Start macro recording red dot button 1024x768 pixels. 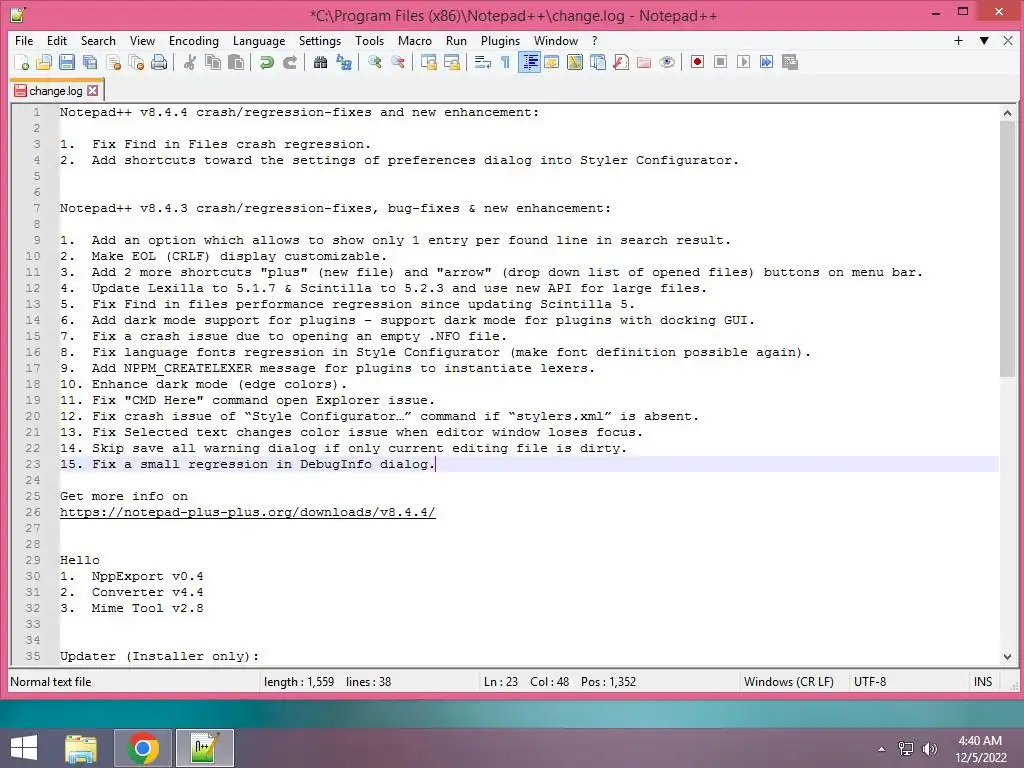[x=697, y=62]
